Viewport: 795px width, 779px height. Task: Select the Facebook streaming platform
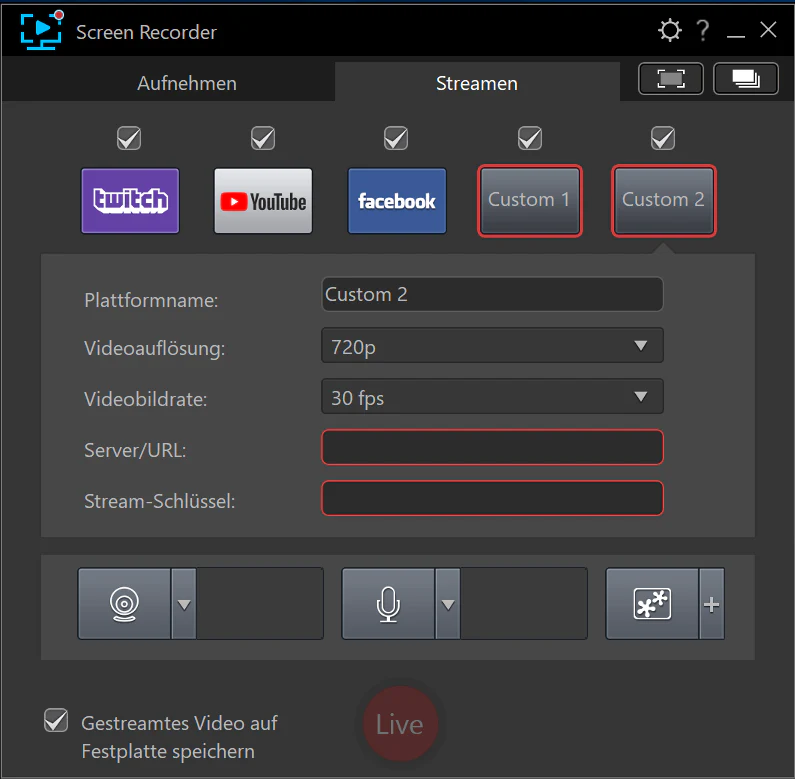(x=397, y=201)
